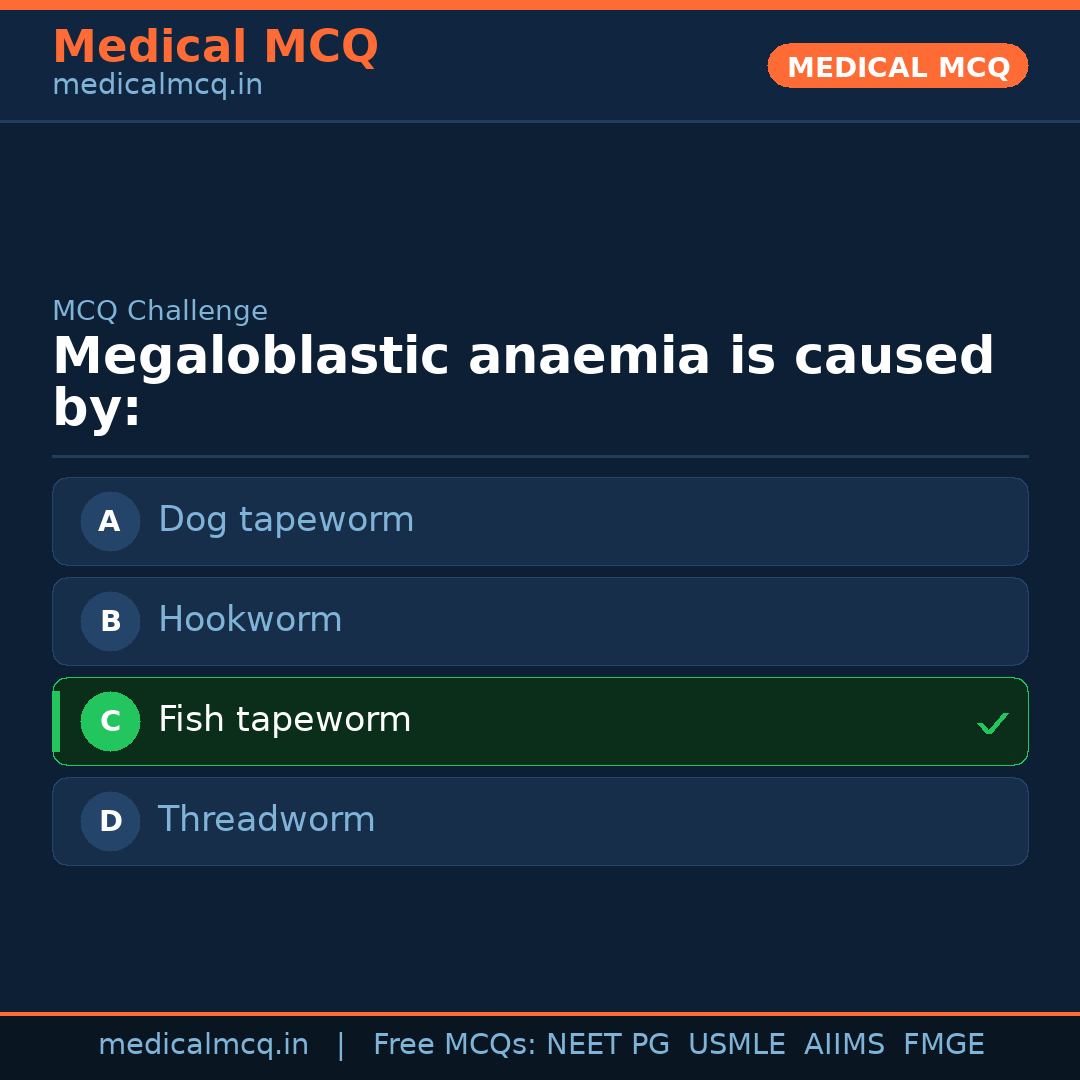Click the "Free MCQs:" footer label

tap(454, 1045)
